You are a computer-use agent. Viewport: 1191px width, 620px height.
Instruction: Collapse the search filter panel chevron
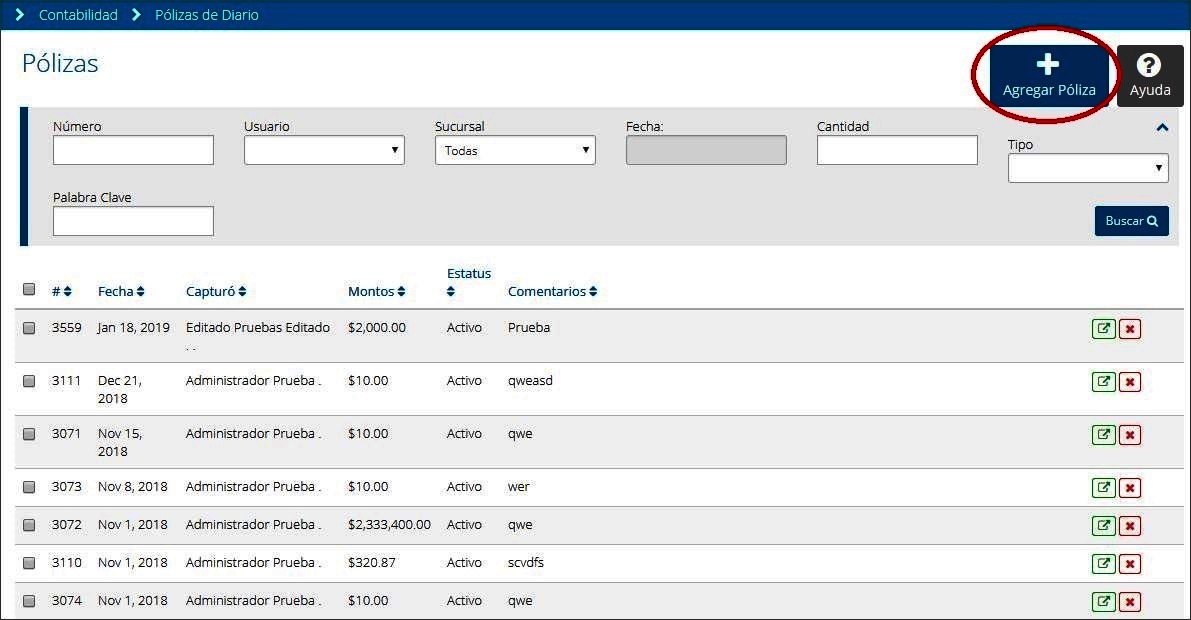coord(1161,128)
